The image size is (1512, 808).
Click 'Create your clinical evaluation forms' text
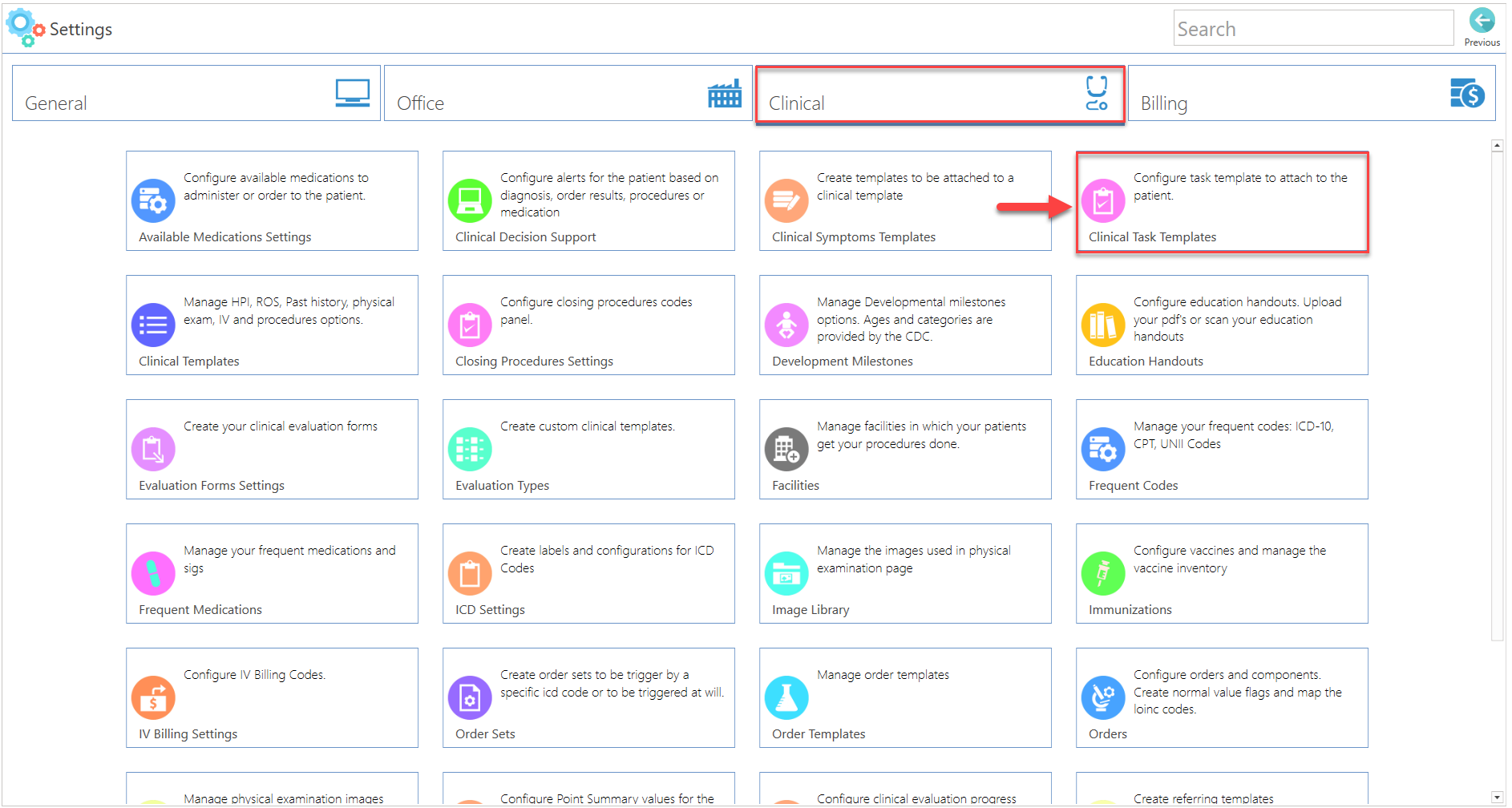(x=281, y=426)
